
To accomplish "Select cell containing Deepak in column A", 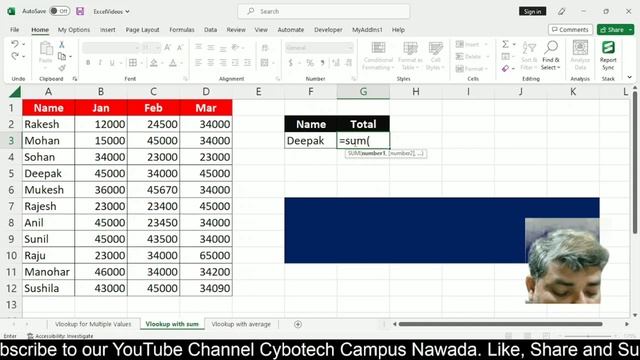I will [49, 173].
